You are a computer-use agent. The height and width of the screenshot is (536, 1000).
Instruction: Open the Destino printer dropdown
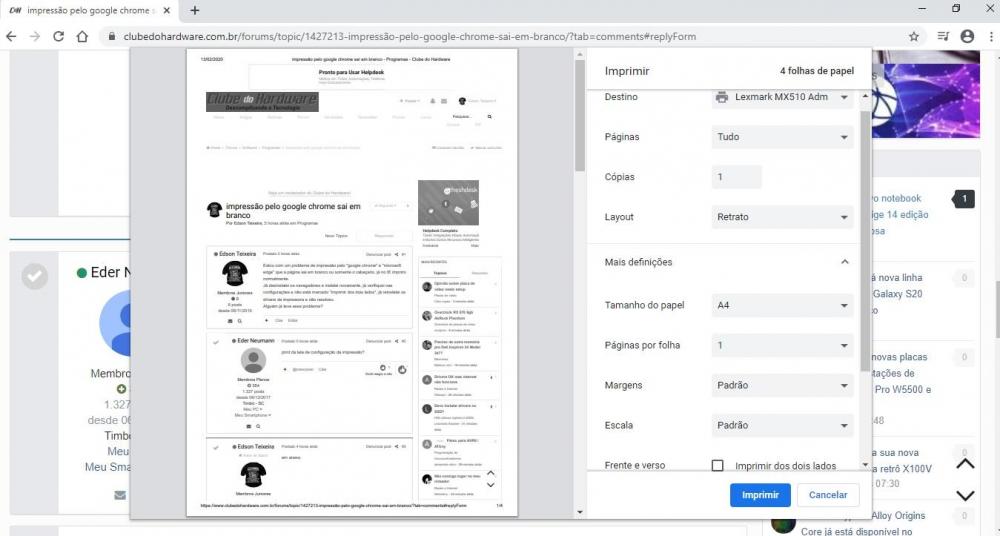pos(781,97)
